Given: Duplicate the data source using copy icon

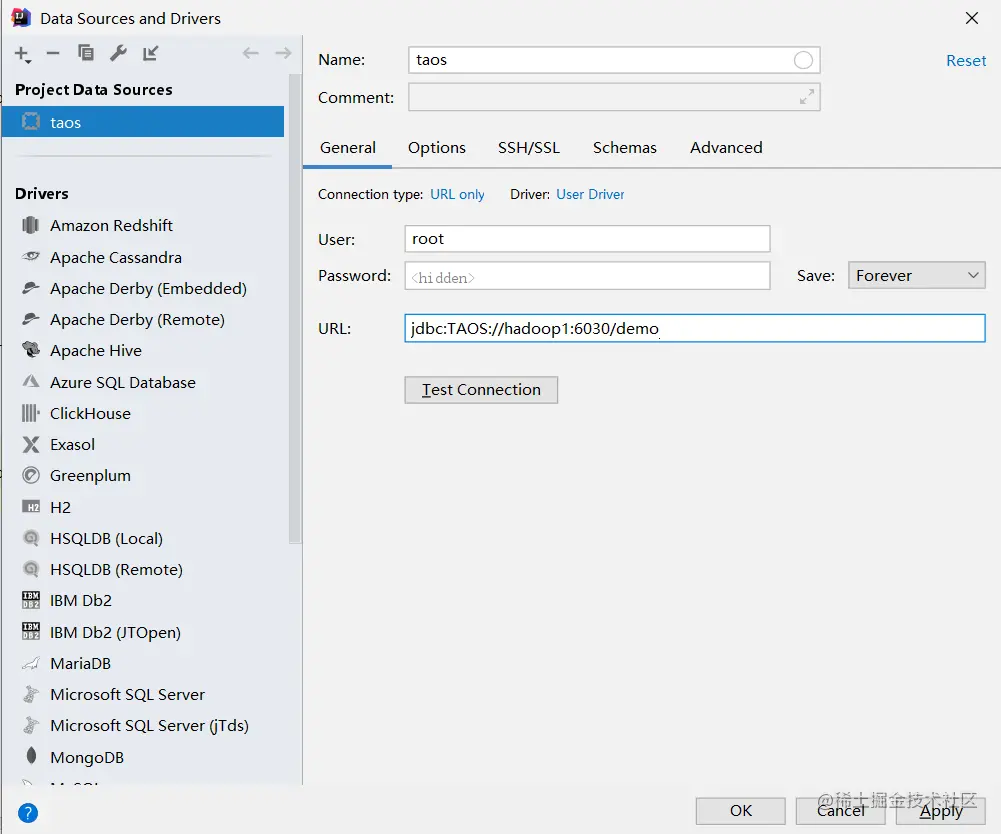Looking at the screenshot, I should pos(86,53).
